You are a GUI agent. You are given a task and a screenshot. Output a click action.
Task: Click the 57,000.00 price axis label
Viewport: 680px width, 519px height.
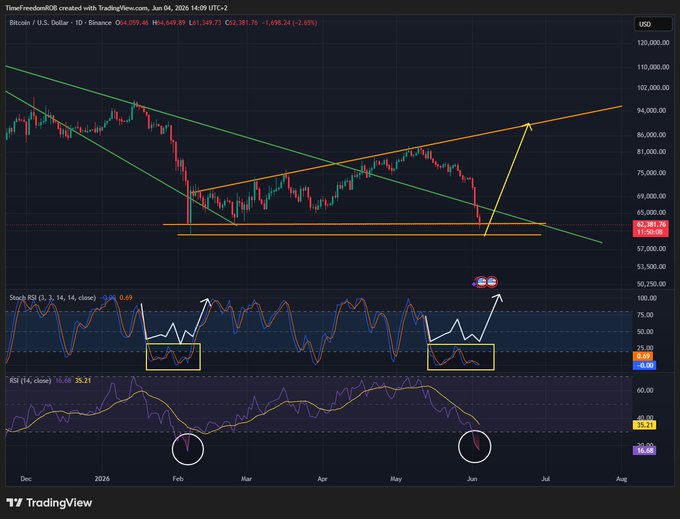click(x=651, y=249)
